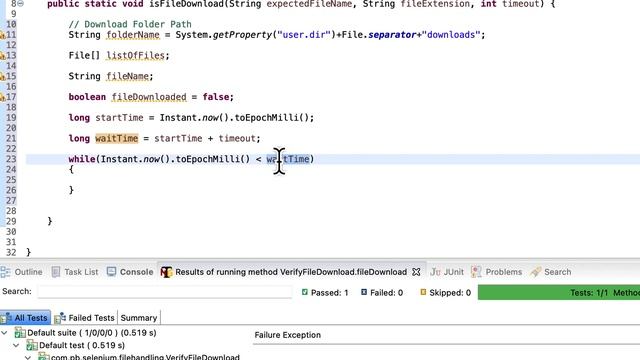Click the TestNG results Search input field
Image resolution: width=640 pixels, height=360 pixels.
(x=165, y=292)
